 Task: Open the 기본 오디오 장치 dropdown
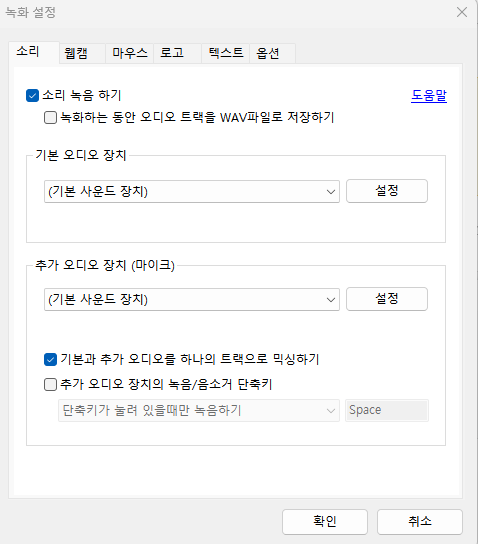pyautogui.click(x=192, y=192)
